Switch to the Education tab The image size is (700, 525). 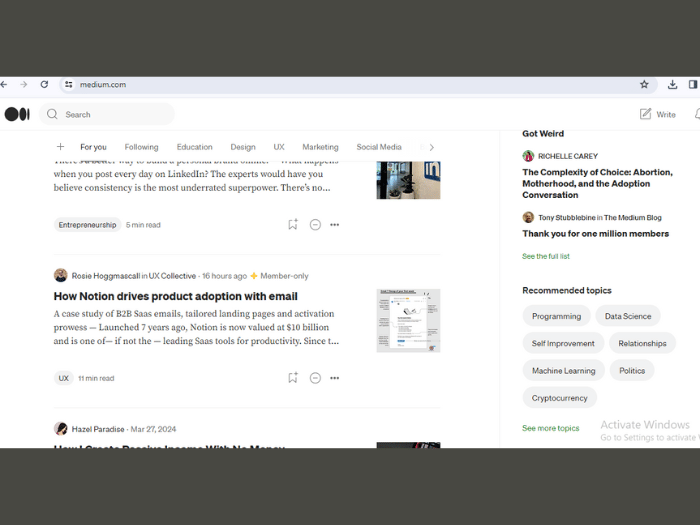(x=194, y=147)
